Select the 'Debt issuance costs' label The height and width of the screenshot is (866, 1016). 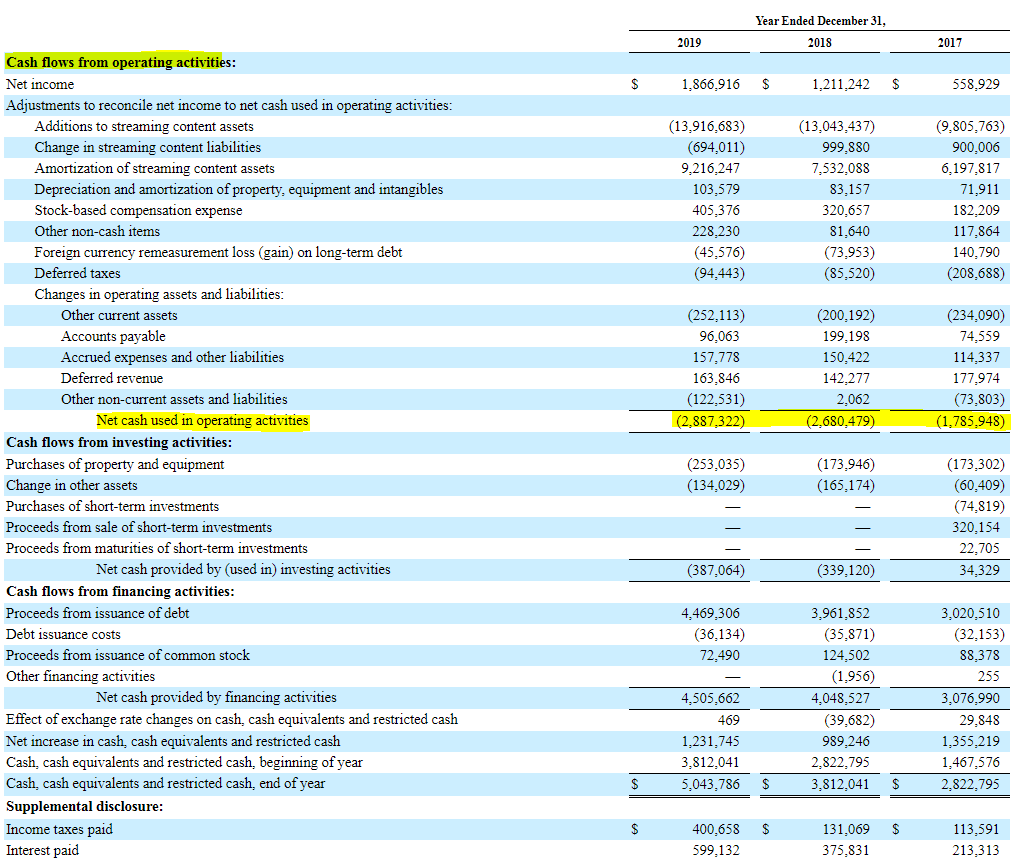point(63,634)
